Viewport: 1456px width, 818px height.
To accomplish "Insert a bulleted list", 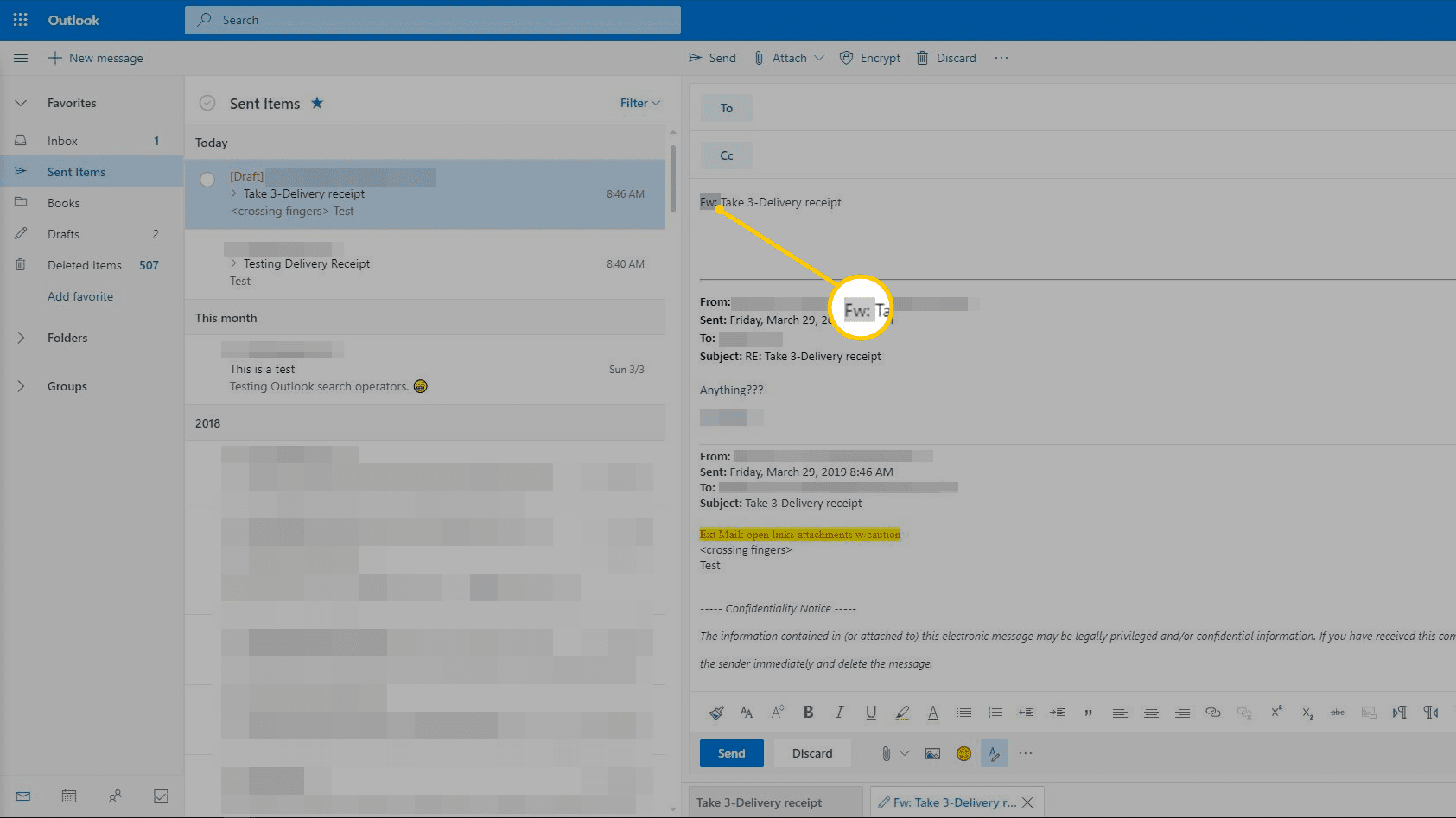I will pos(964,713).
